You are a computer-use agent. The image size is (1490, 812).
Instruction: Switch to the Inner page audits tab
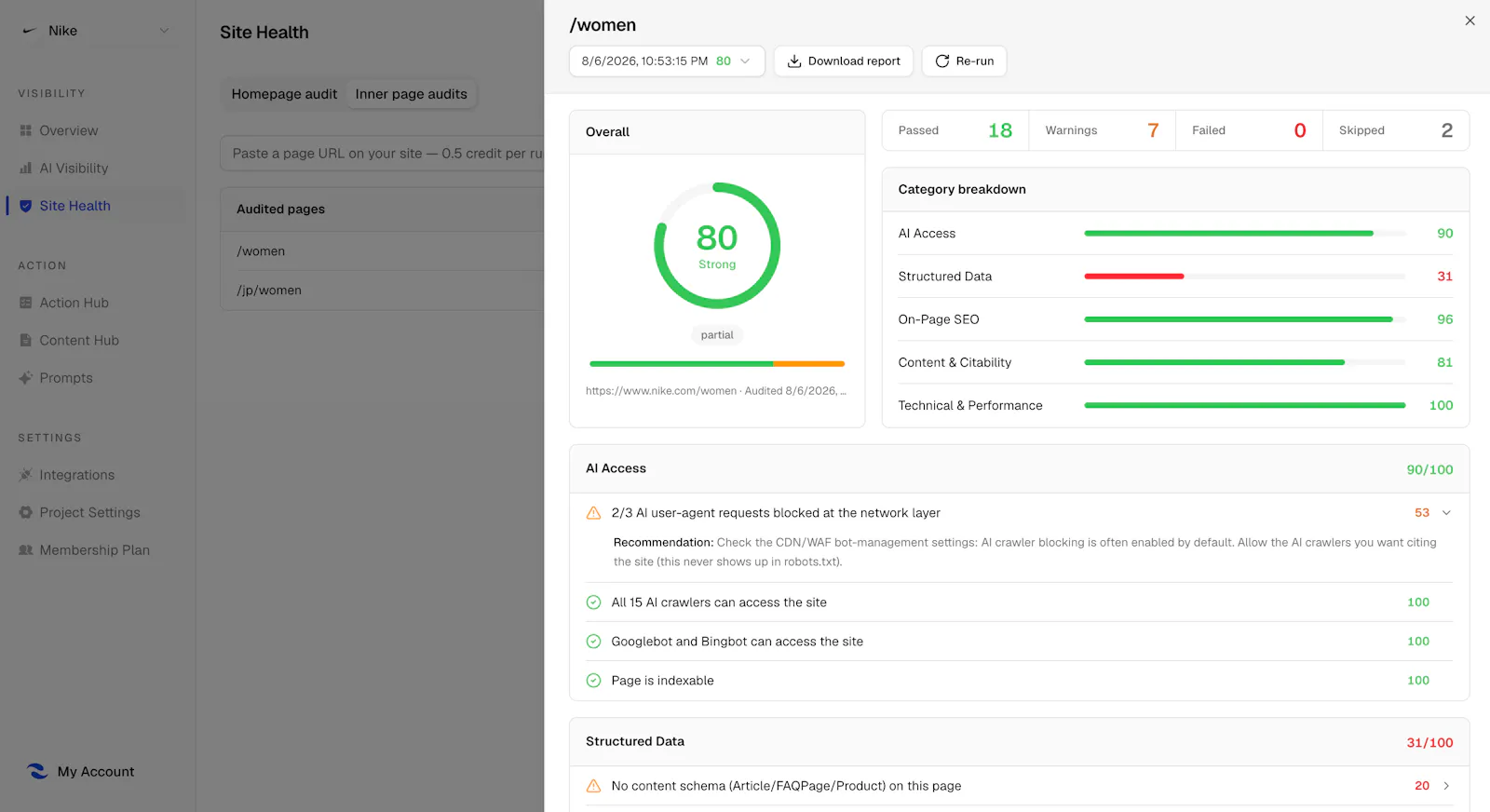point(412,94)
